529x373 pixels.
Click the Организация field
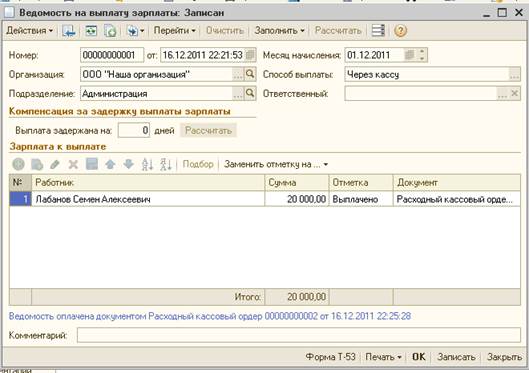pos(157,75)
